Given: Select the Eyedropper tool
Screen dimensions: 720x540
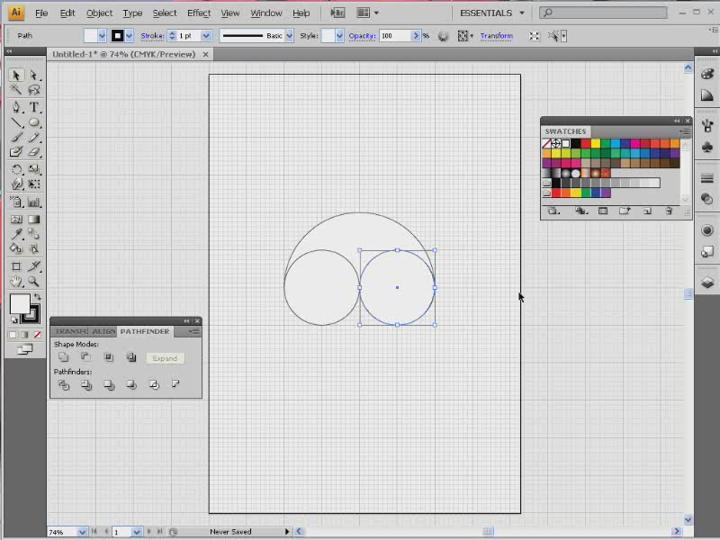Looking at the screenshot, I should click(16, 234).
